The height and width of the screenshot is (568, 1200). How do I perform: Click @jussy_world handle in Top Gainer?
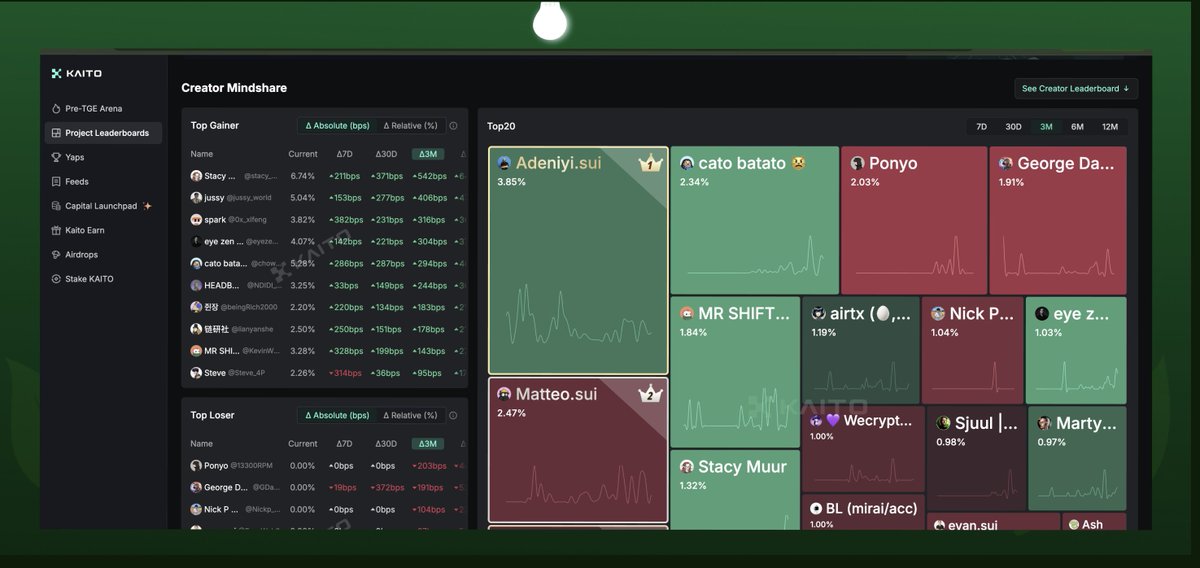click(x=249, y=198)
